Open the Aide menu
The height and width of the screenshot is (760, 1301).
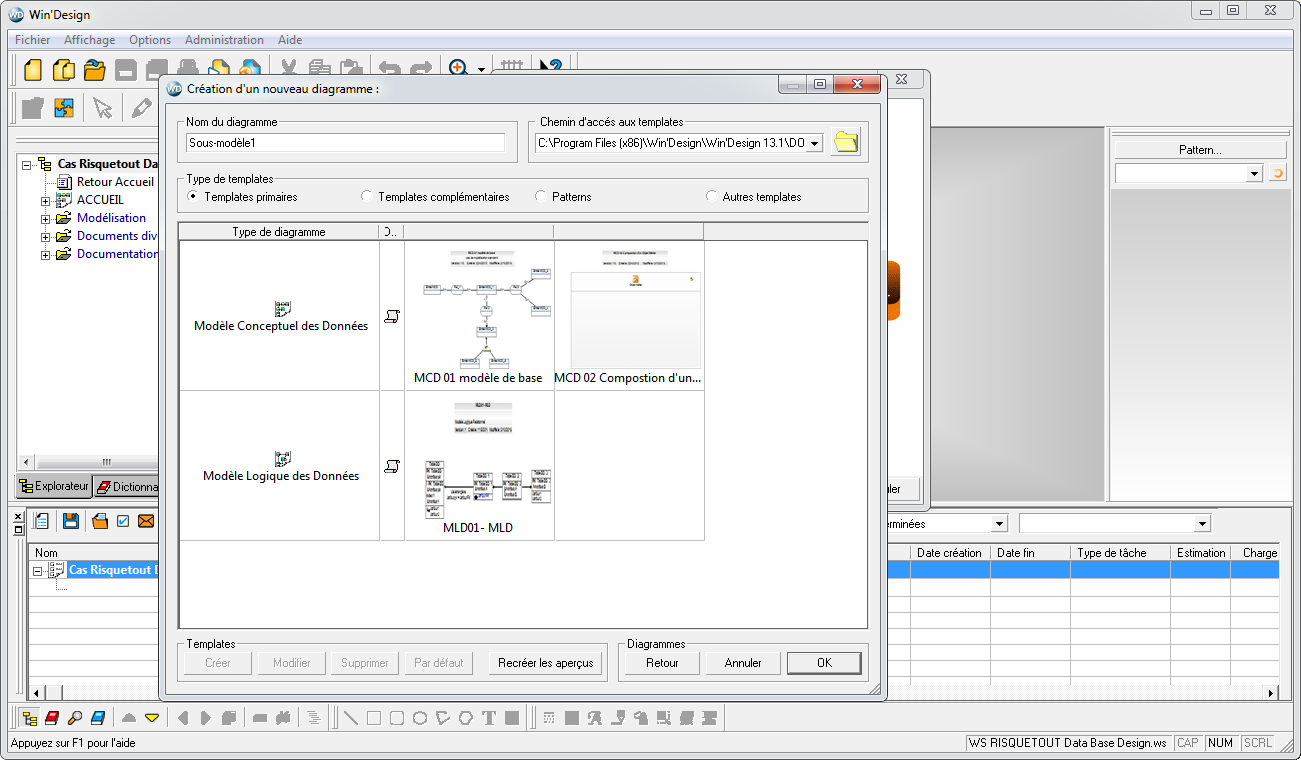[290, 40]
